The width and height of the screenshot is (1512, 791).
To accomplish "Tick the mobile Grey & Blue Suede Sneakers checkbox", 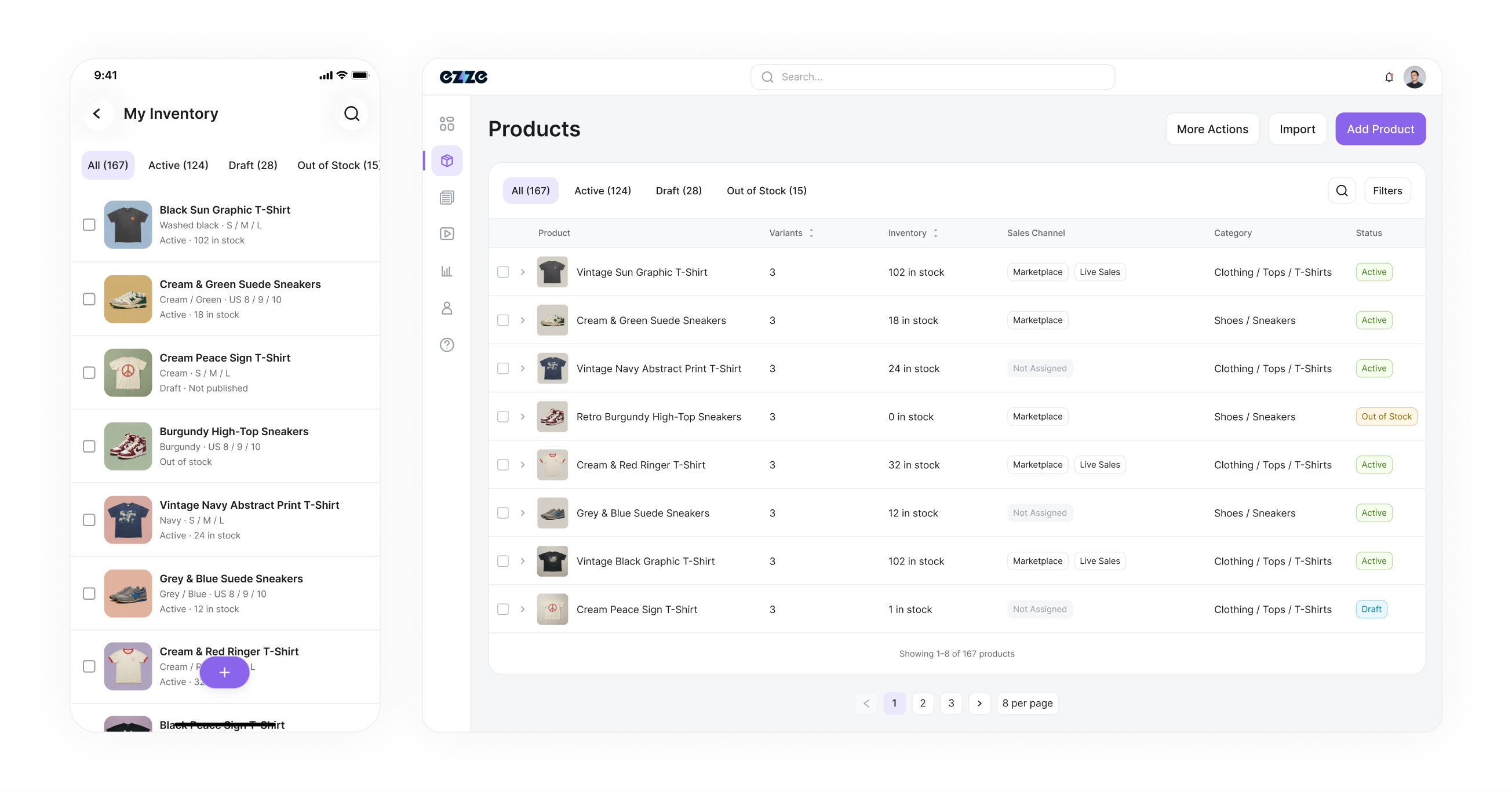I will (x=89, y=594).
